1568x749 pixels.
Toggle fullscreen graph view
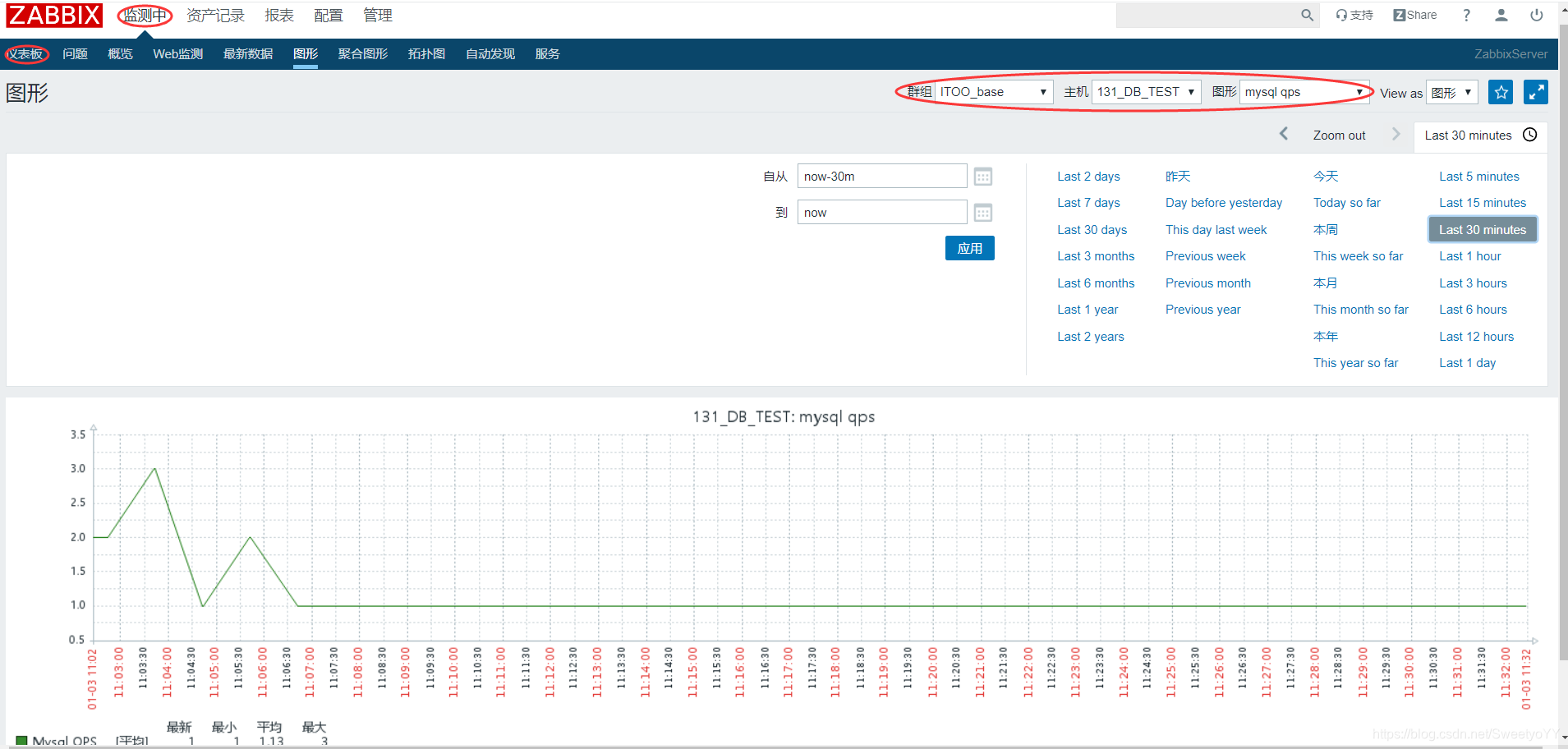(x=1535, y=92)
